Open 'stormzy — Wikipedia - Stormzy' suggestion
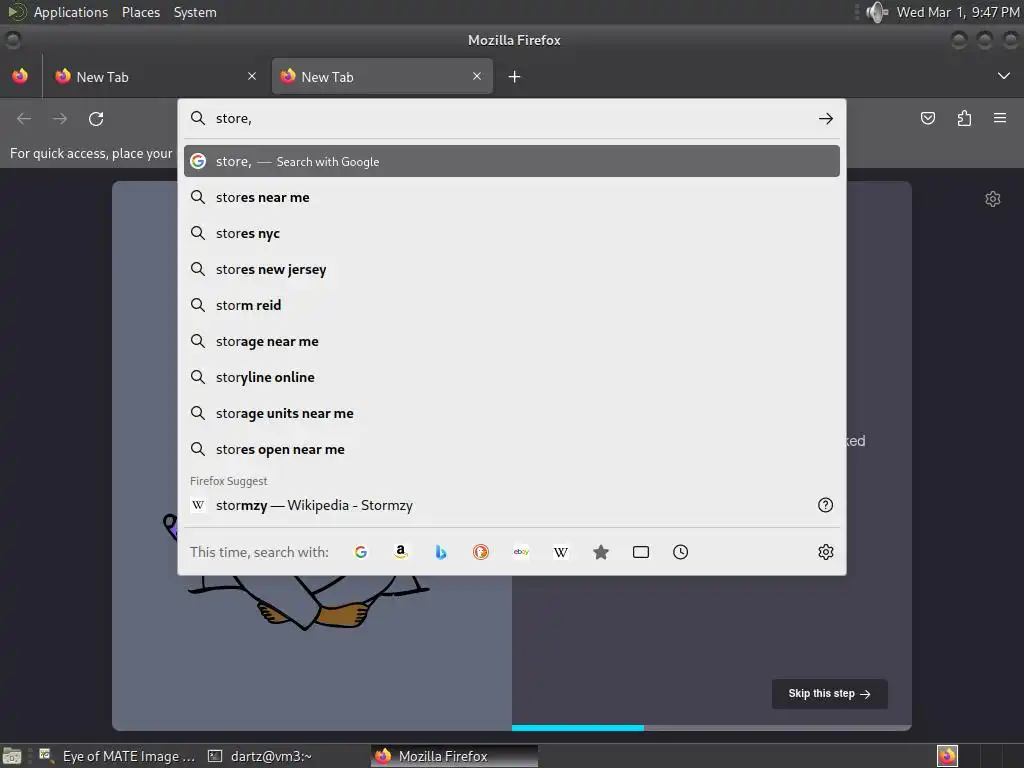Image resolution: width=1024 pixels, height=768 pixels. (x=512, y=505)
